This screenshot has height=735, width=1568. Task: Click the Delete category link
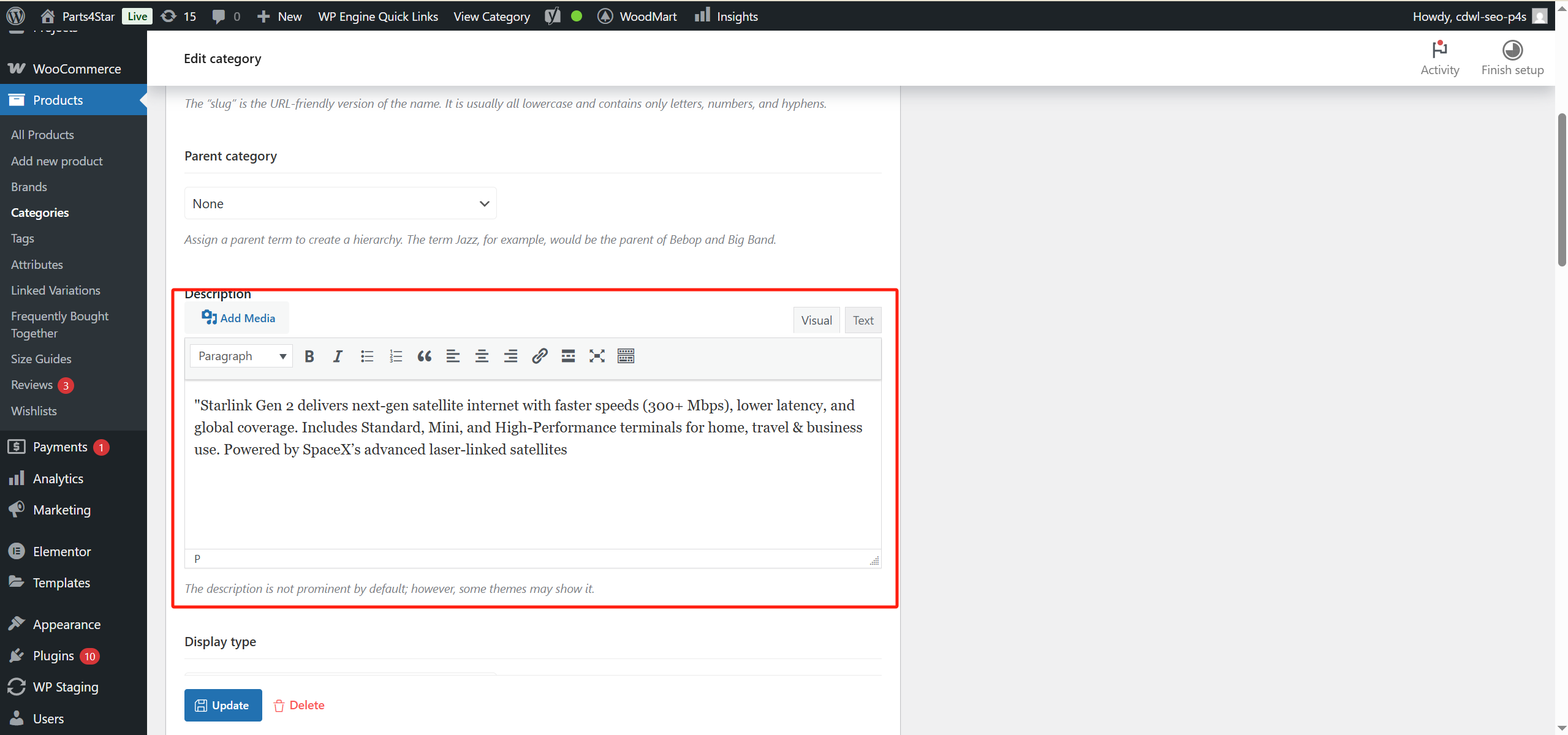click(299, 705)
